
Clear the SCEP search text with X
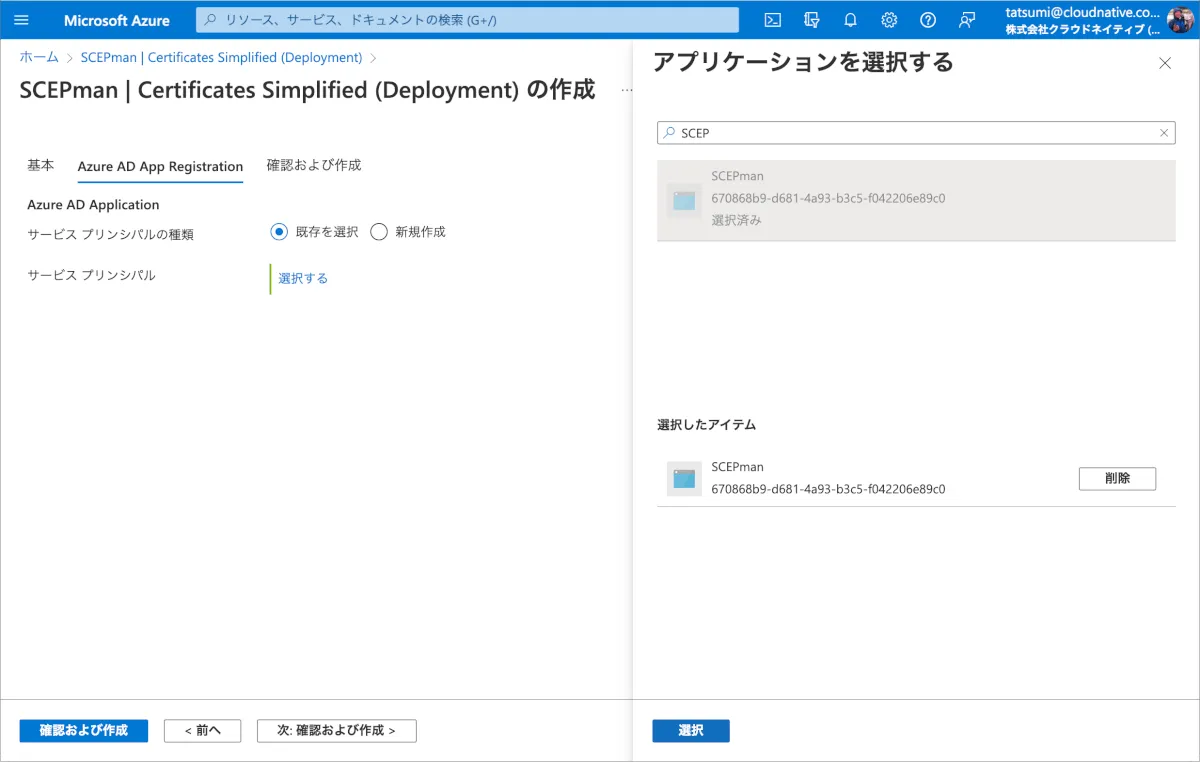(x=1164, y=133)
